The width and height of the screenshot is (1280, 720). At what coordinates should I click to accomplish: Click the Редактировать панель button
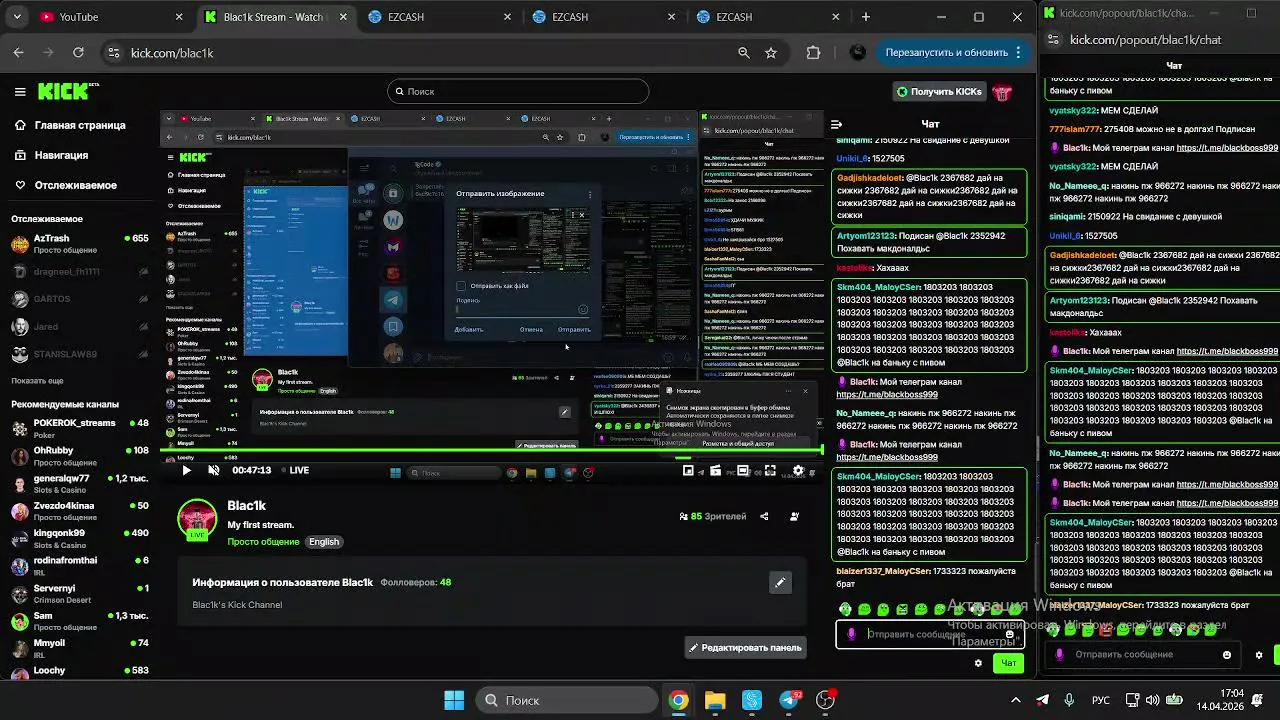[x=746, y=648]
